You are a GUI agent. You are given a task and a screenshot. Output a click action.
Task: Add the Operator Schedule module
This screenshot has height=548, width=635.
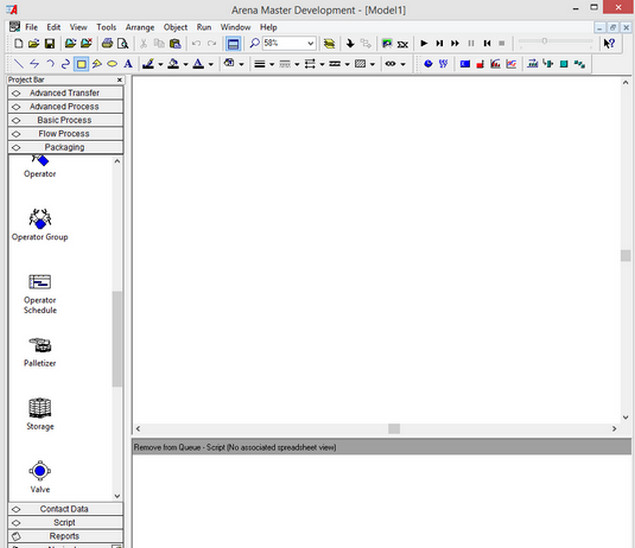click(40, 294)
